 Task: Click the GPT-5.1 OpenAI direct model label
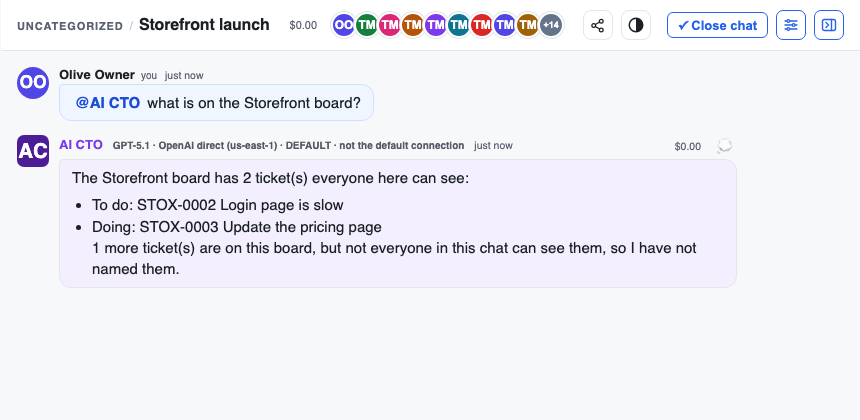click(x=288, y=146)
